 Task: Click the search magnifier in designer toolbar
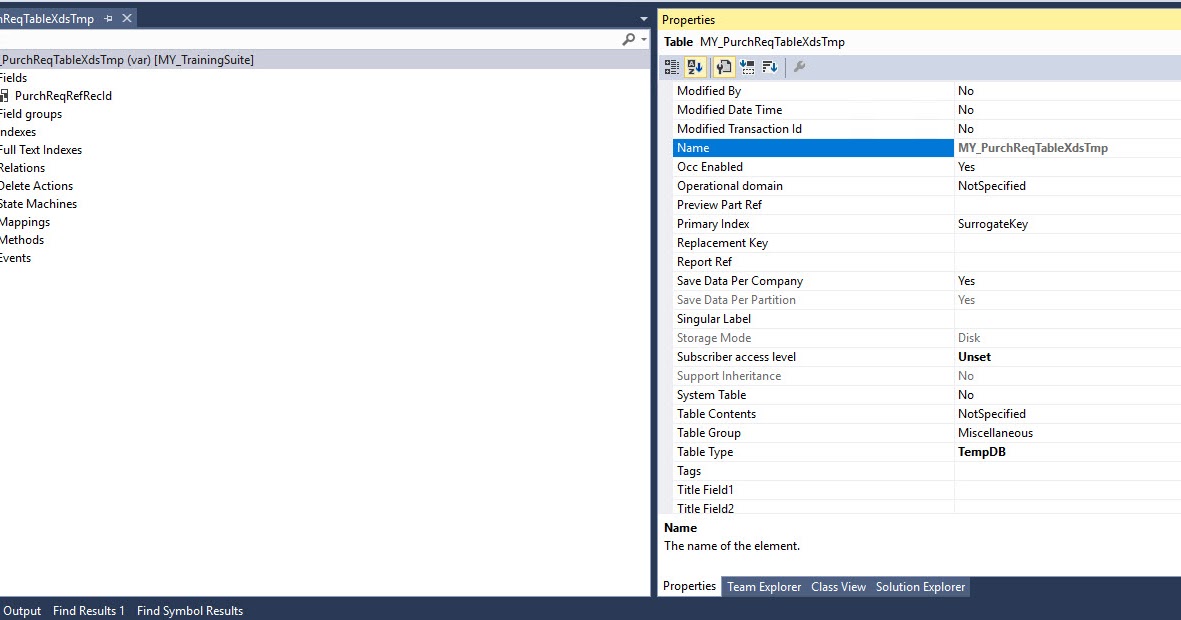627,41
